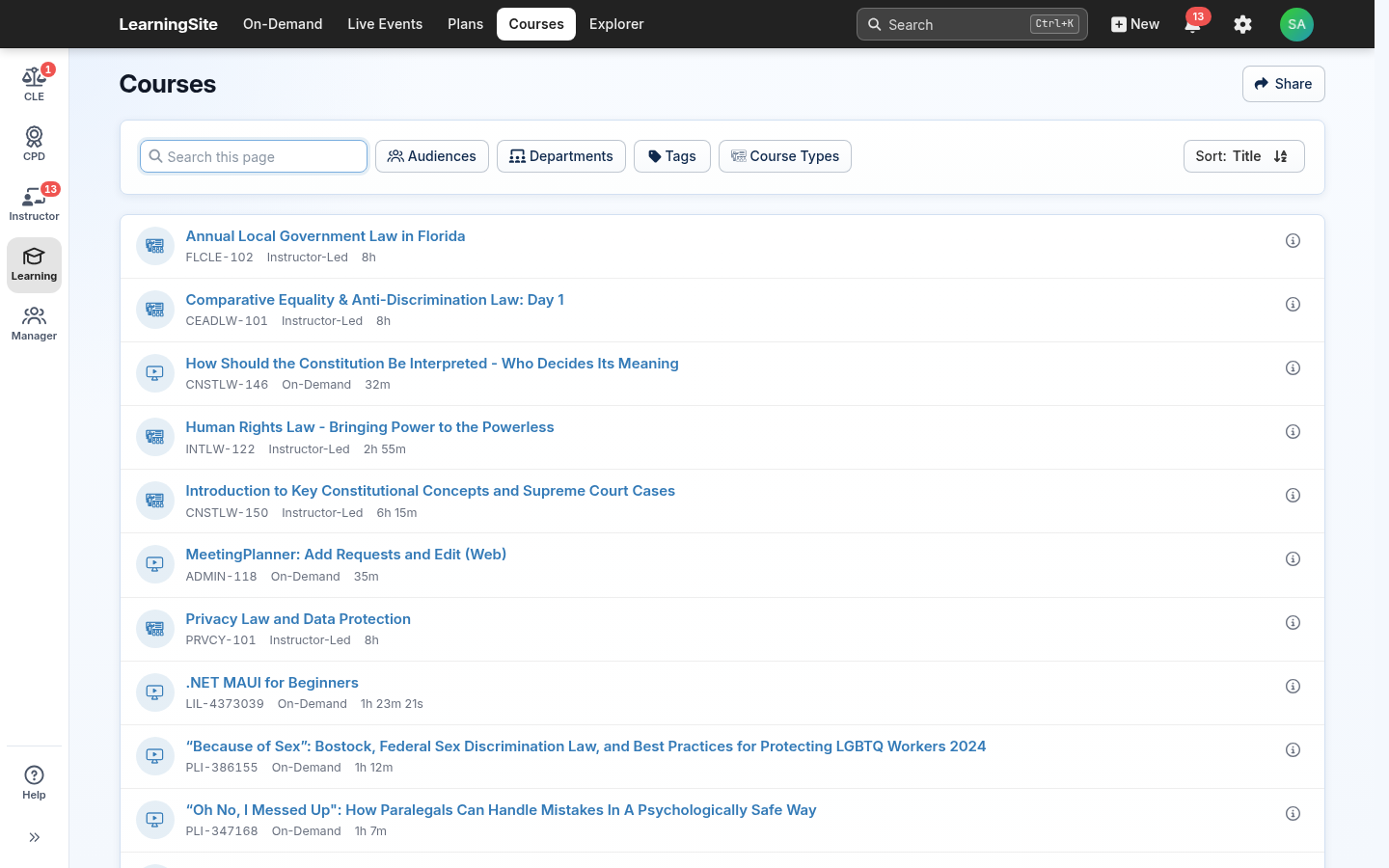Open the Course Types filter dropdown
Image resolution: width=1389 pixels, height=868 pixels.
coord(785,156)
